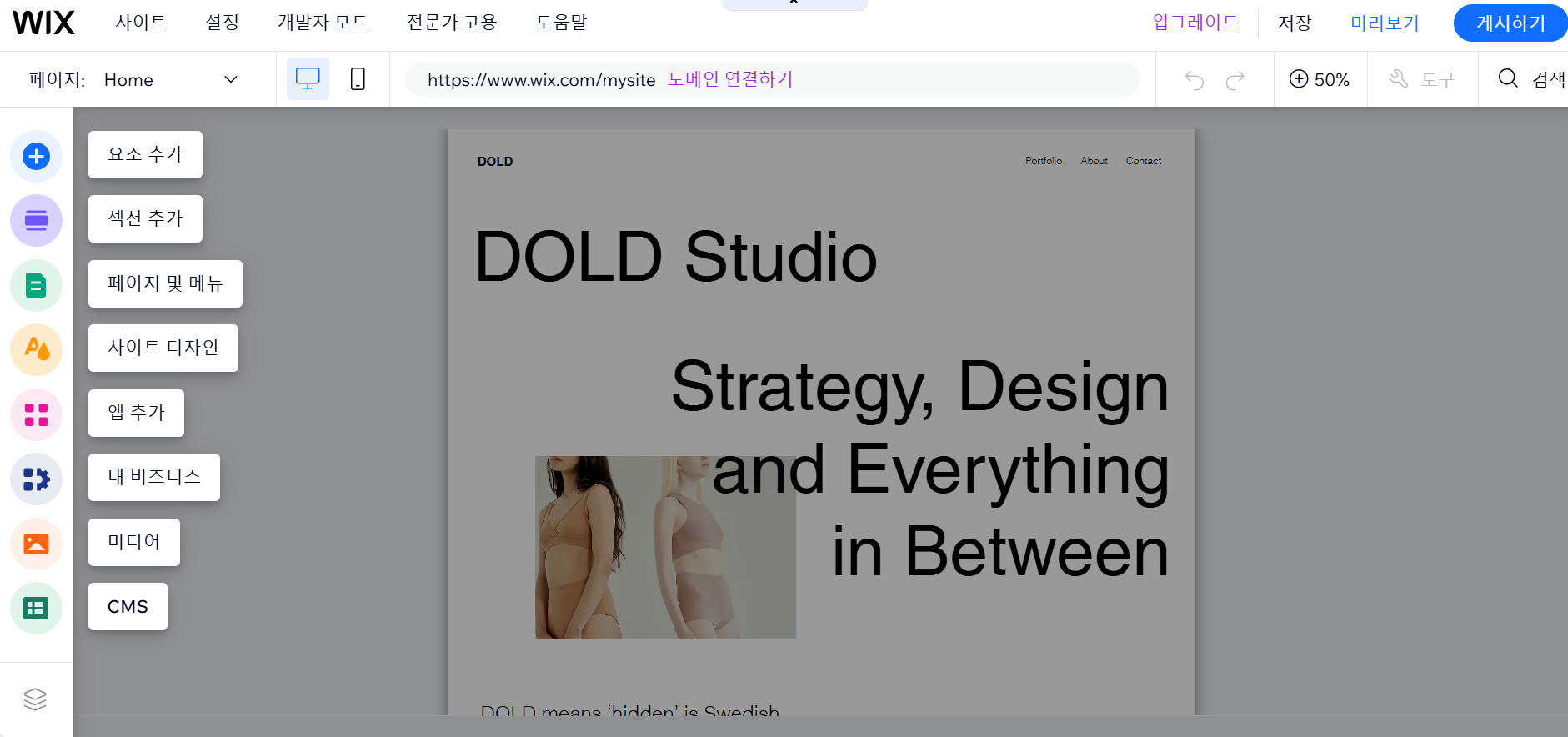Open the Layers panel icon
The height and width of the screenshot is (737, 1568).
35,699
